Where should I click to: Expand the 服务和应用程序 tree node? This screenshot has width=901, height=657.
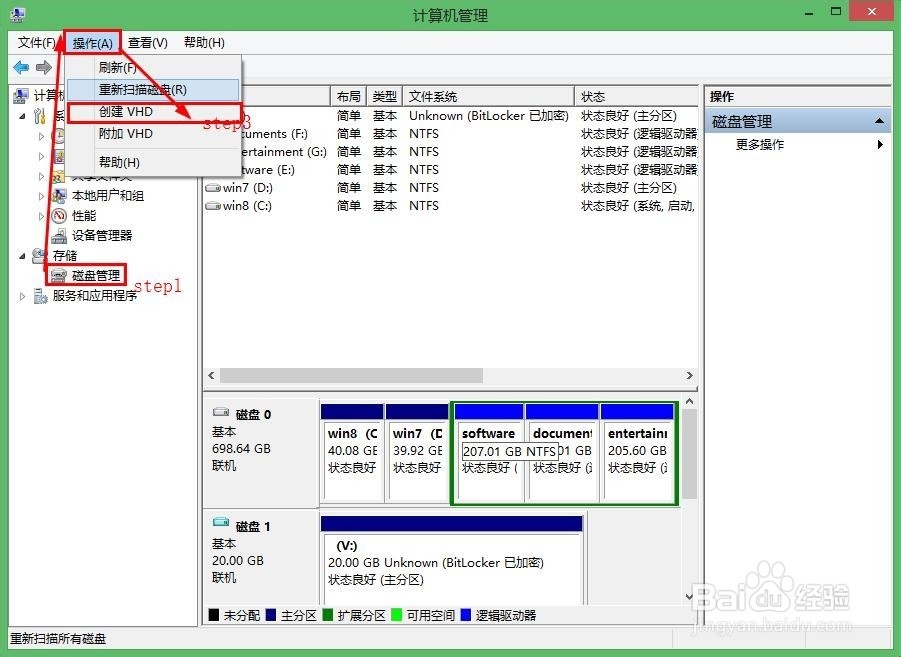(22, 295)
